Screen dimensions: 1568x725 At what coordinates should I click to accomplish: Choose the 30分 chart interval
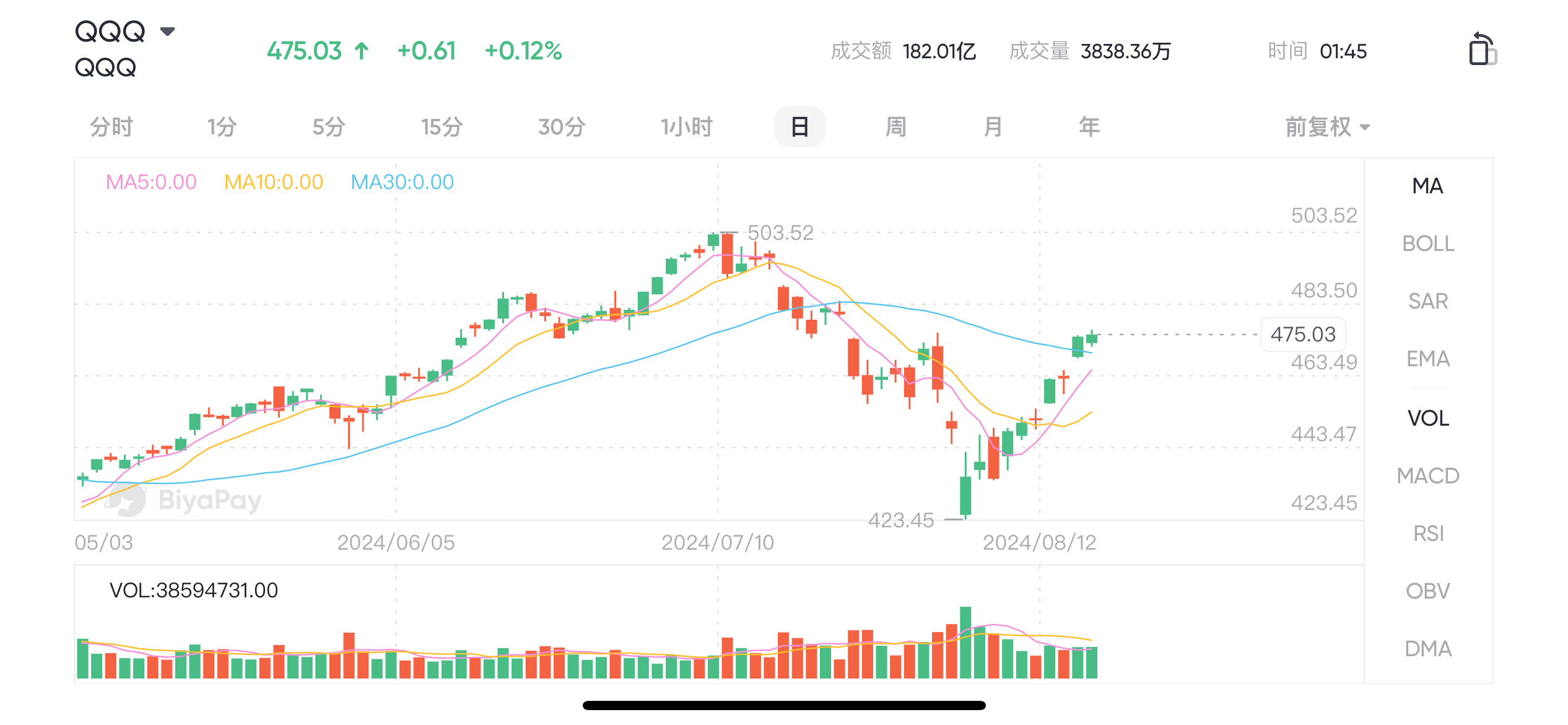pyautogui.click(x=562, y=127)
